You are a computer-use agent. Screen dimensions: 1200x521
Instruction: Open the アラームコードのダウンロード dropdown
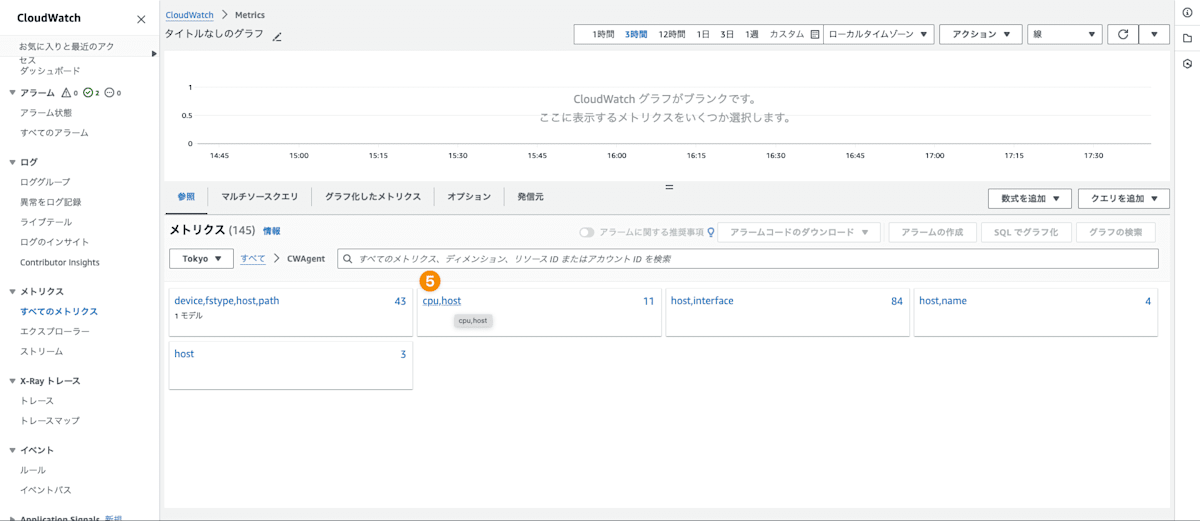click(x=799, y=232)
